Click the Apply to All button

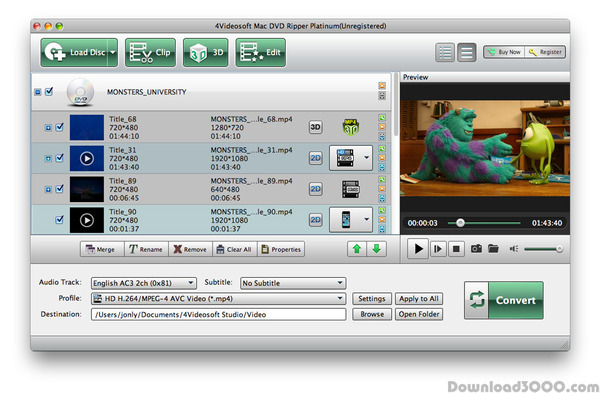tap(419, 299)
